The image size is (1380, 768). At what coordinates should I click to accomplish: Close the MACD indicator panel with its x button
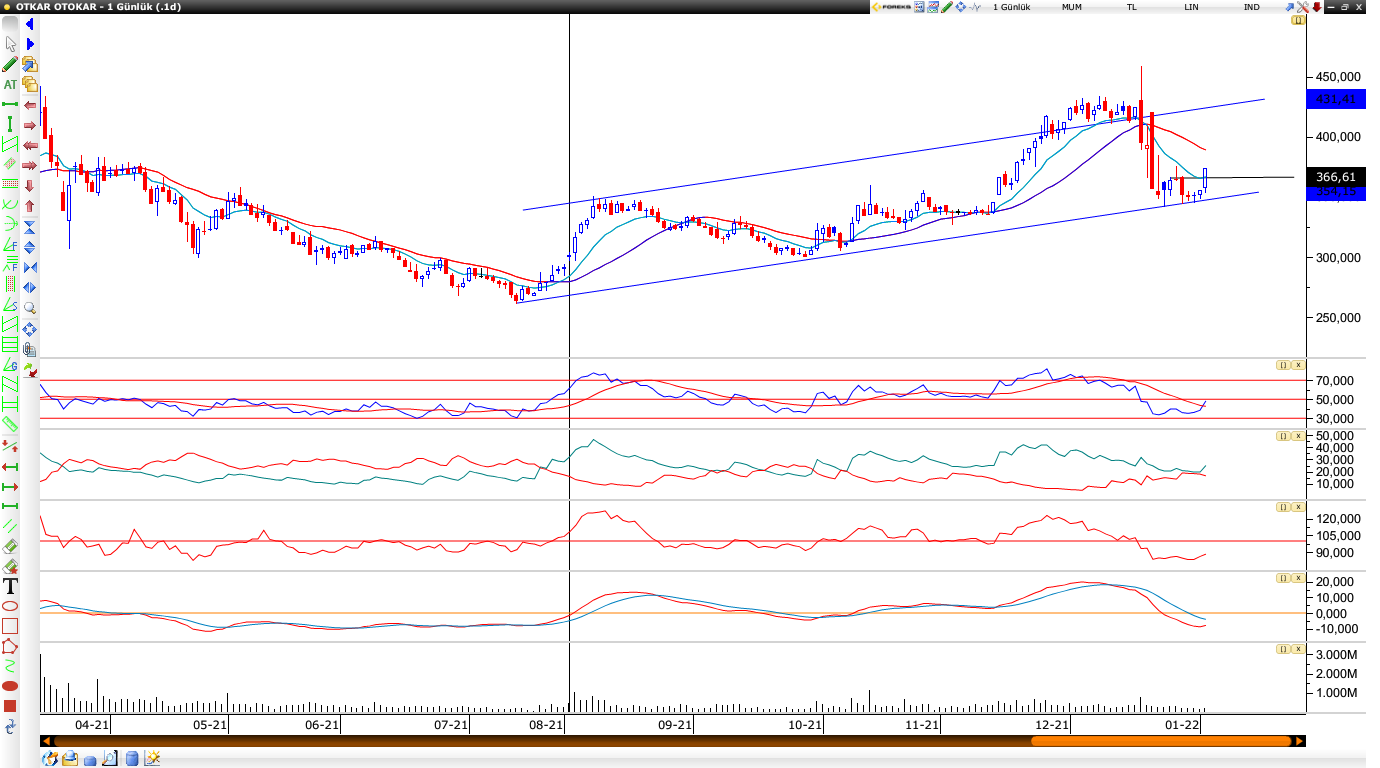(x=1297, y=578)
